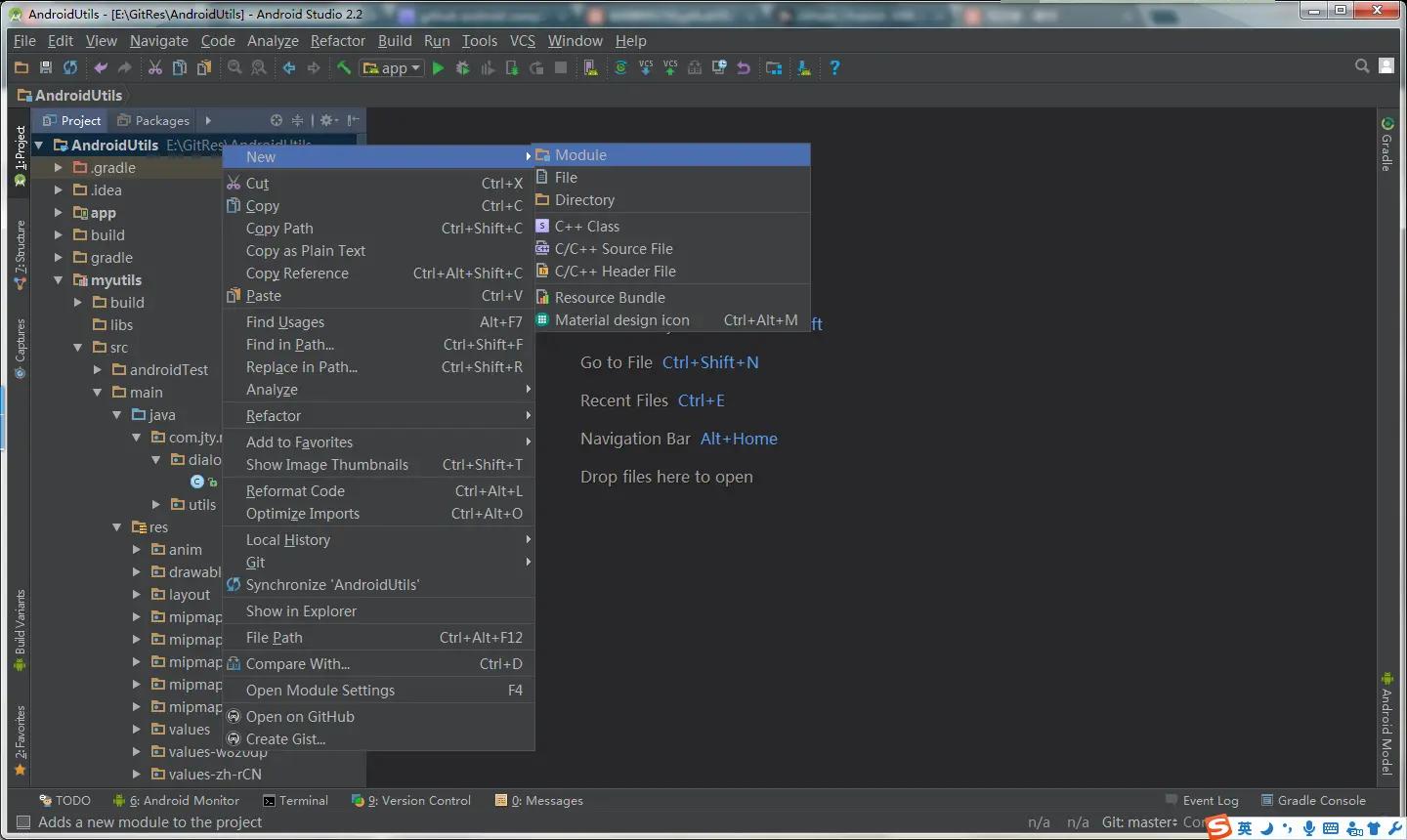
Task: Expand the .gradle folder
Action: (x=59, y=168)
